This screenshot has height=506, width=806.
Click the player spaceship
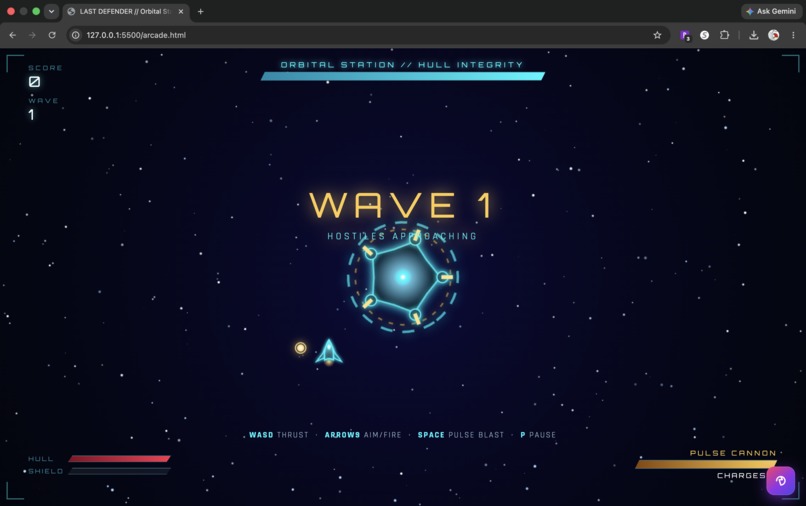coord(329,352)
